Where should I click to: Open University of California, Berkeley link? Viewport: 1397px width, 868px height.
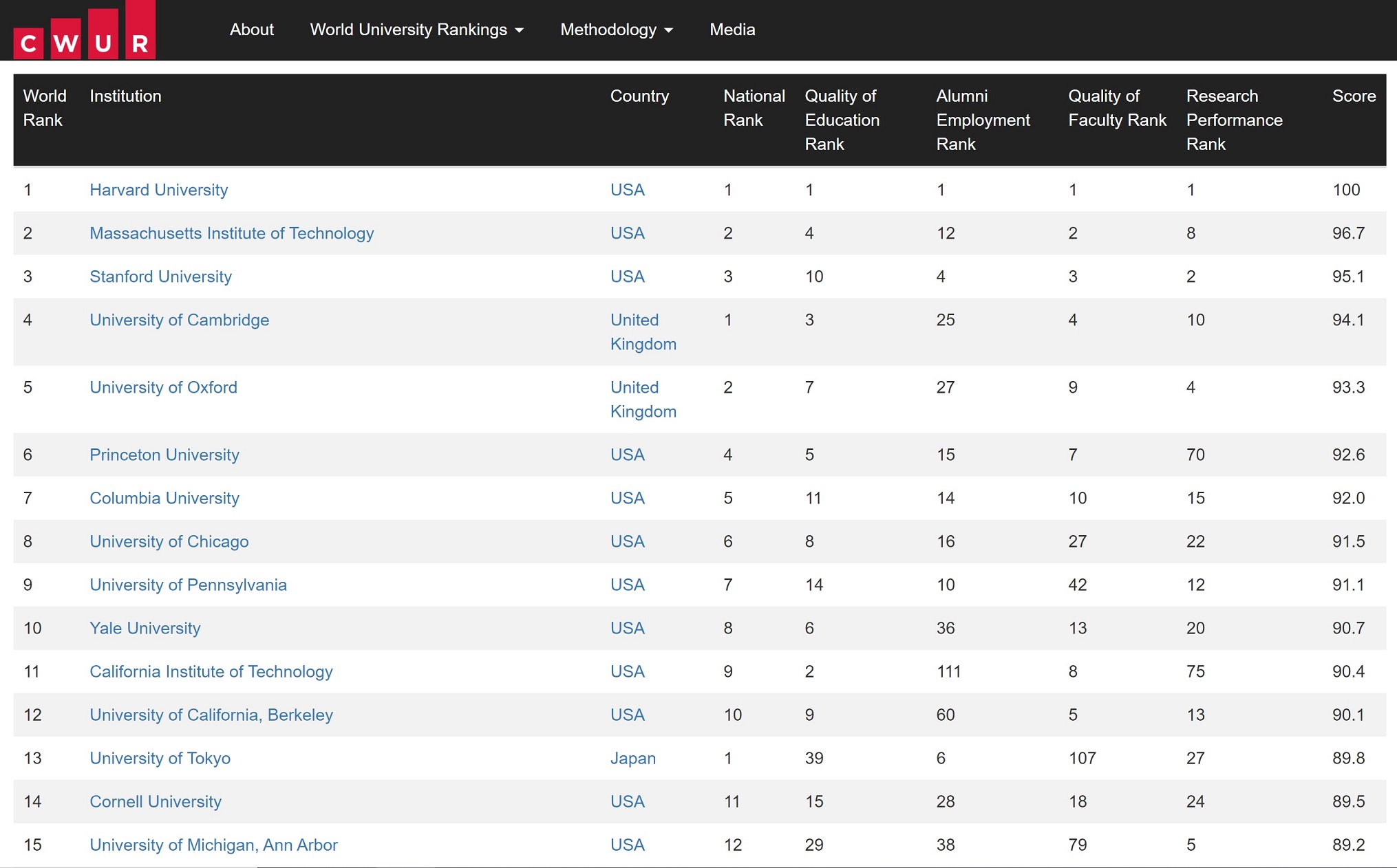[211, 715]
